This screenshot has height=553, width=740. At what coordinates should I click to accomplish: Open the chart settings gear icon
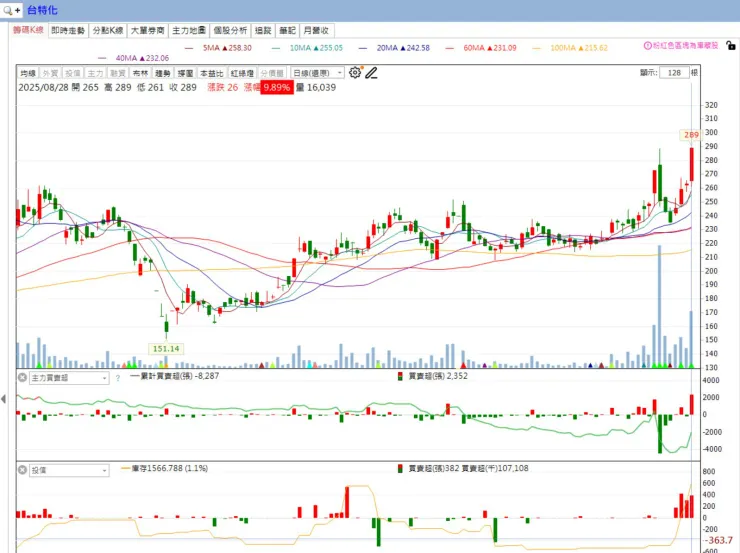tap(355, 73)
